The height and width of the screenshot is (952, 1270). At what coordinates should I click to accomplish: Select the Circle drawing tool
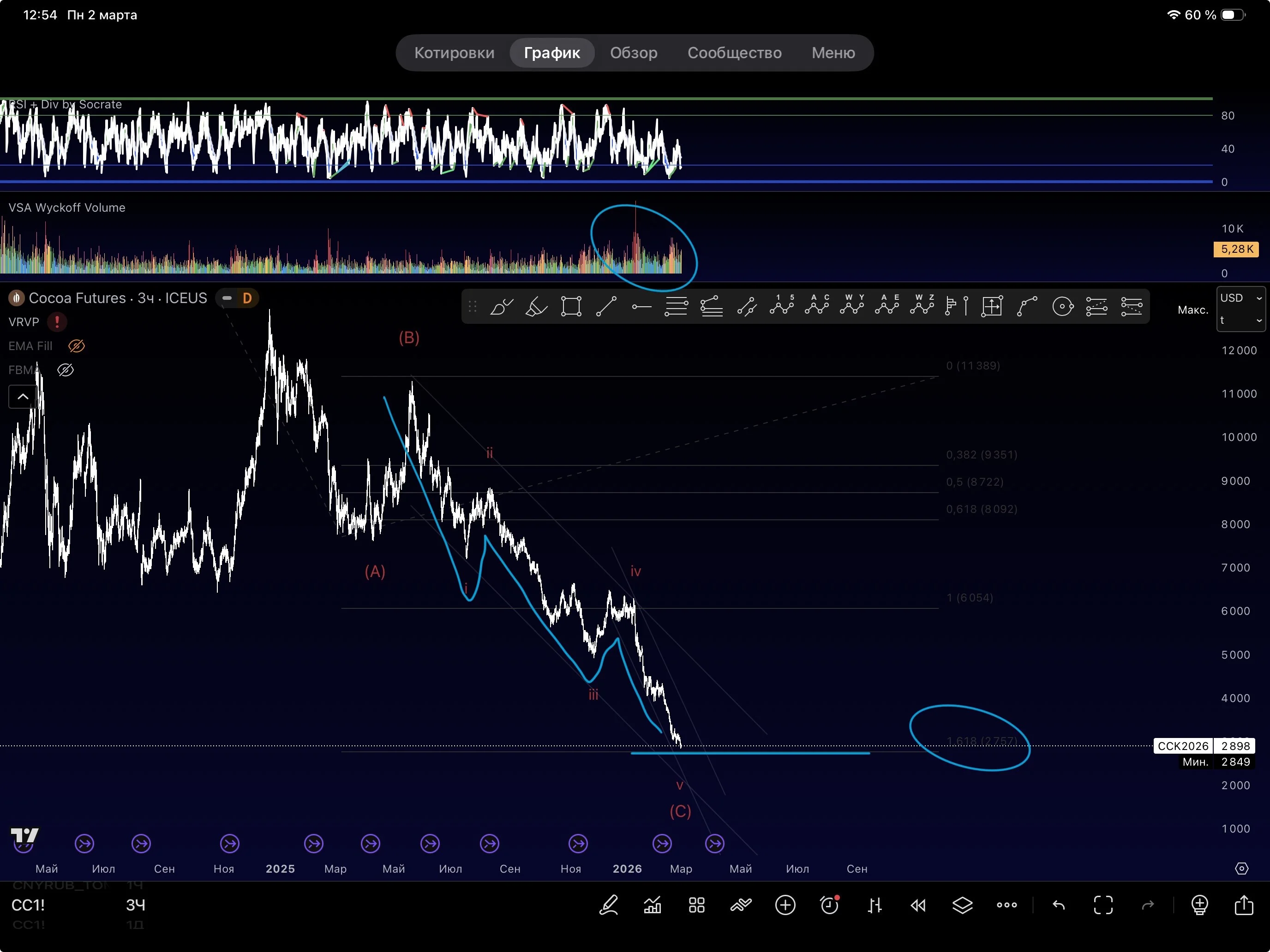[1063, 306]
